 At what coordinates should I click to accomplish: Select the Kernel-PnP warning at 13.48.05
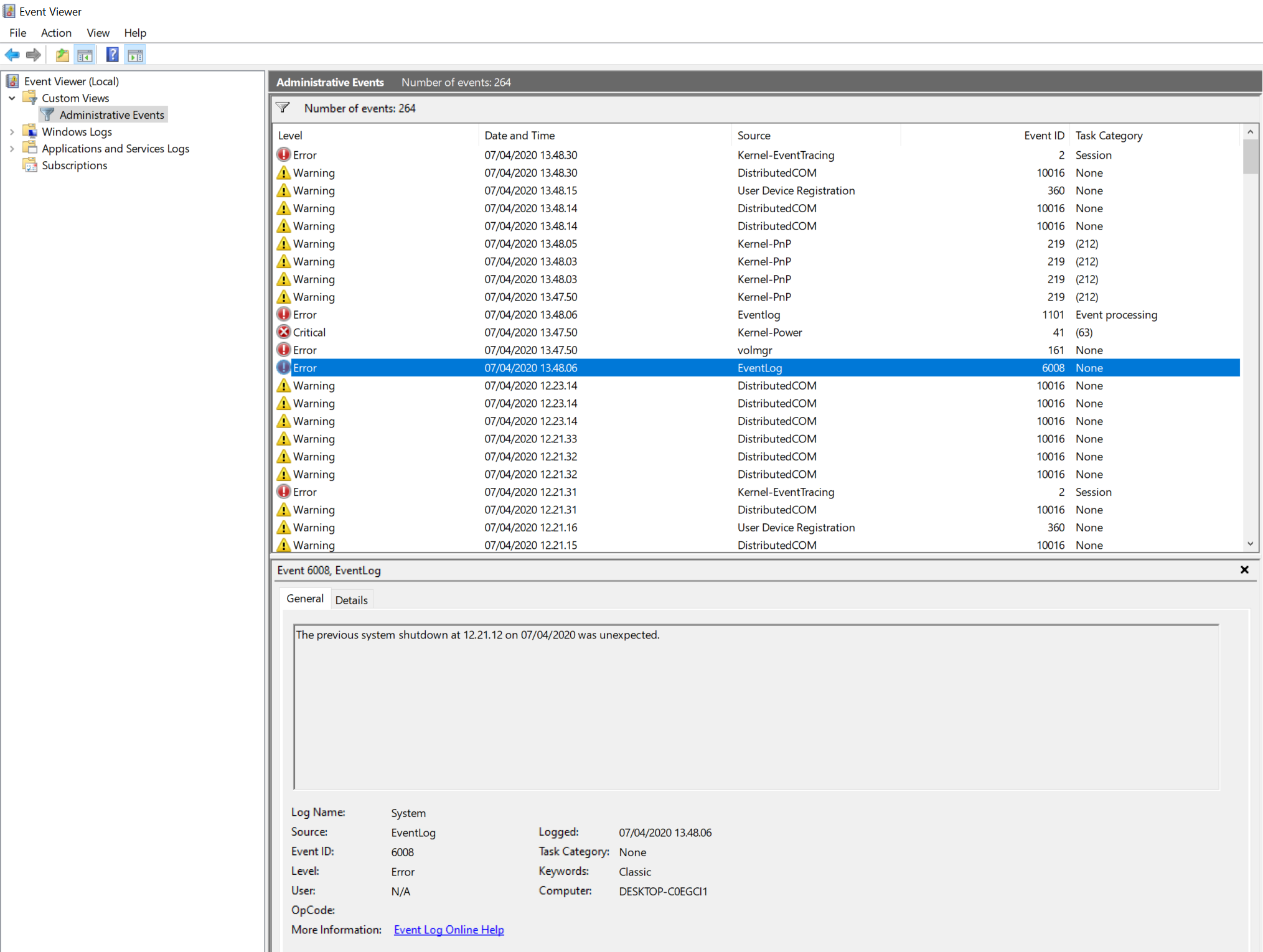pos(758,243)
